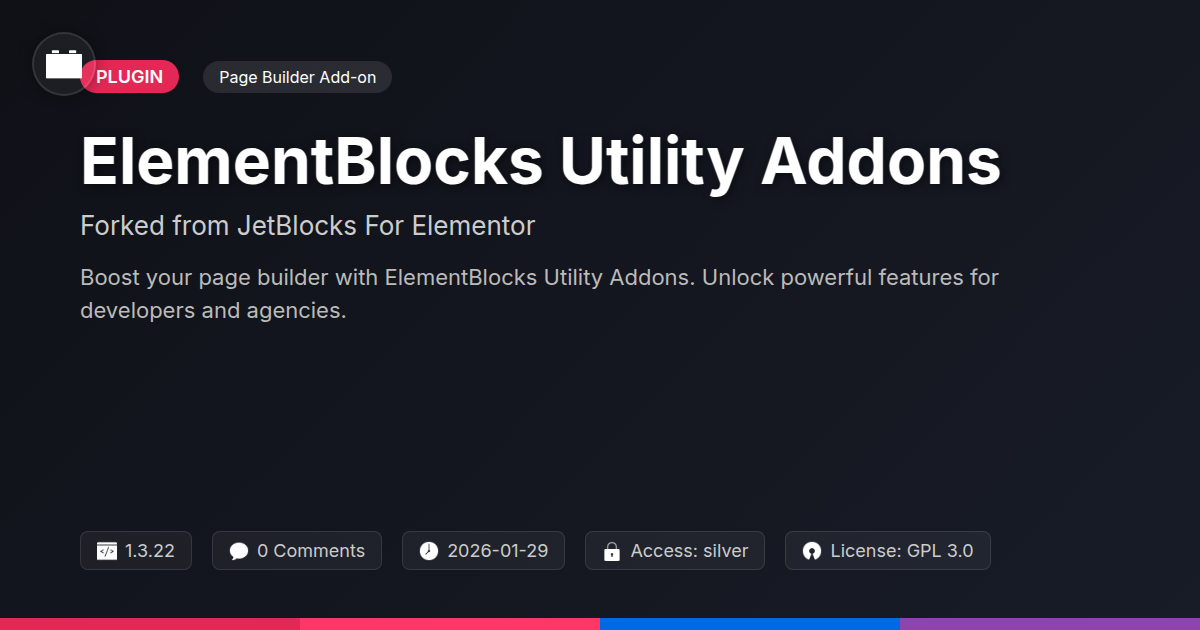
Task: Click the lock access icon
Action: click(x=612, y=551)
